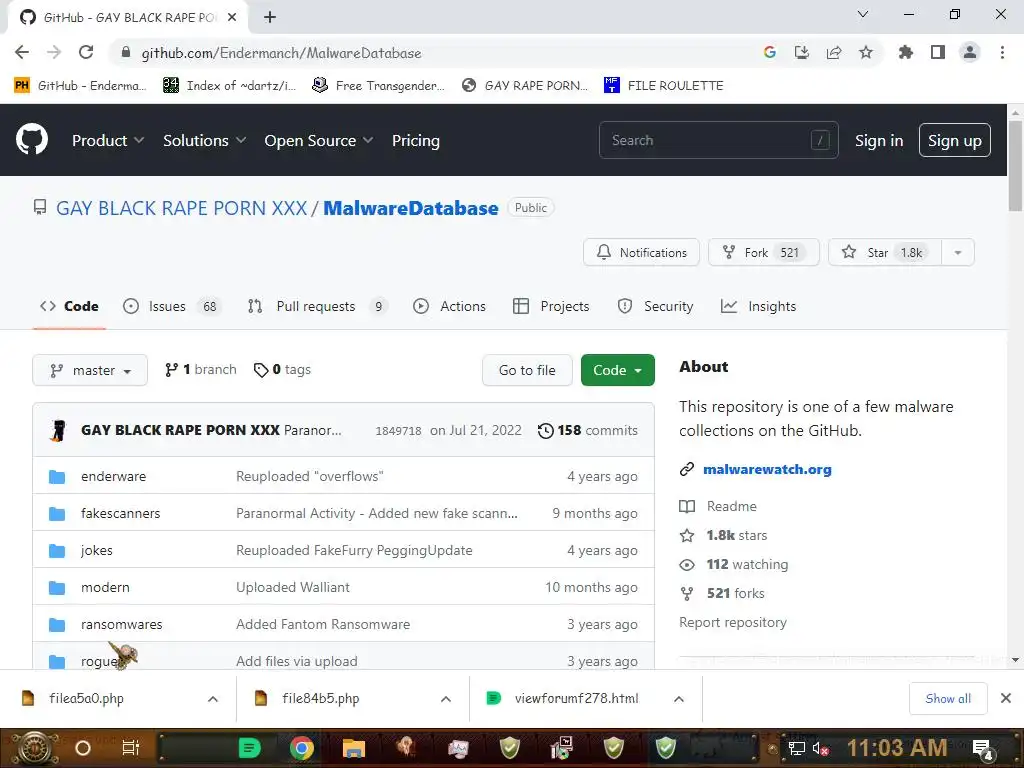Open the ransomwares folder
This screenshot has height=768, width=1024.
(x=121, y=624)
